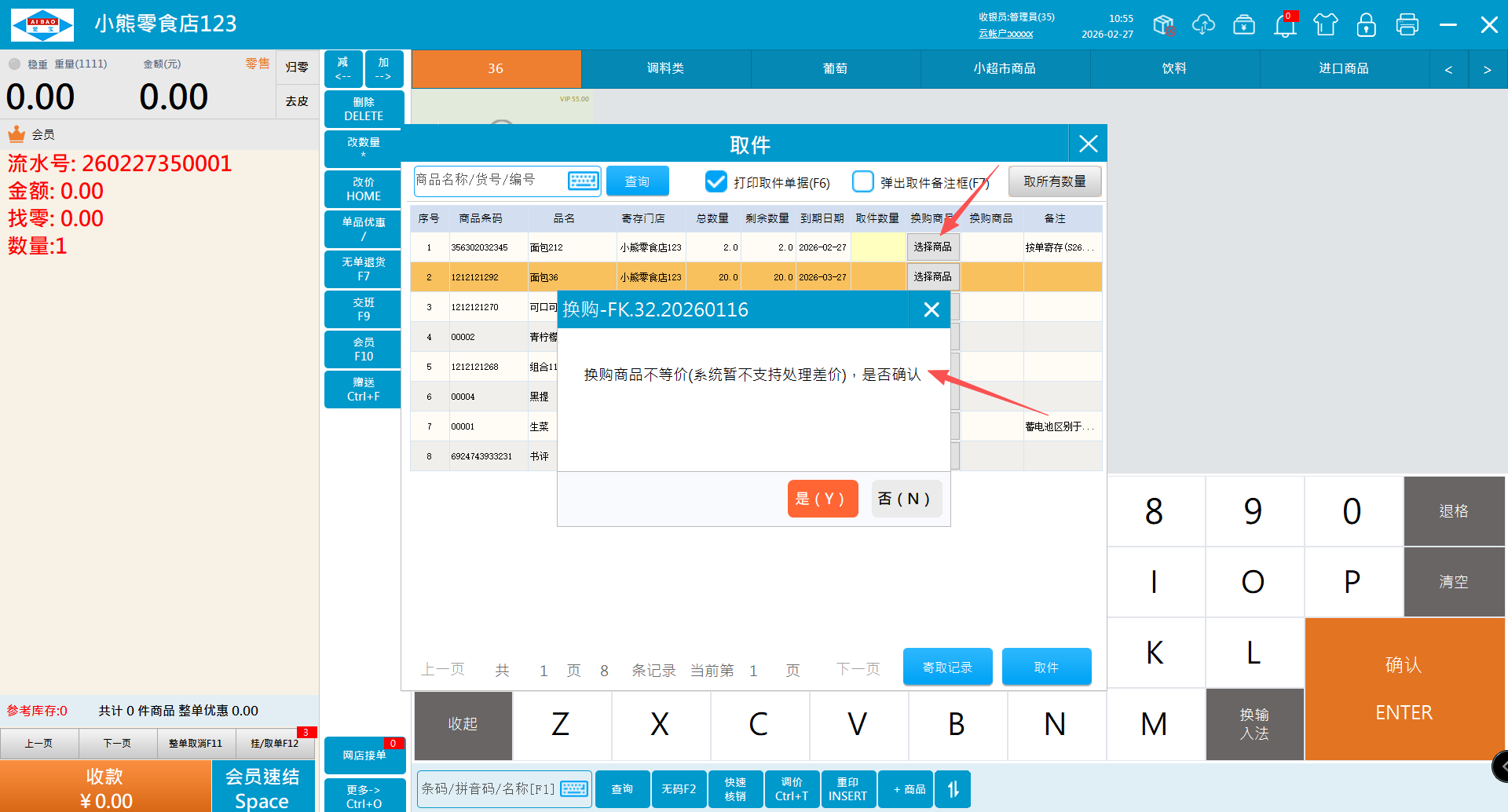
Task: Uncheck 打印取件单据(F6) checkbox
Action: (716, 182)
